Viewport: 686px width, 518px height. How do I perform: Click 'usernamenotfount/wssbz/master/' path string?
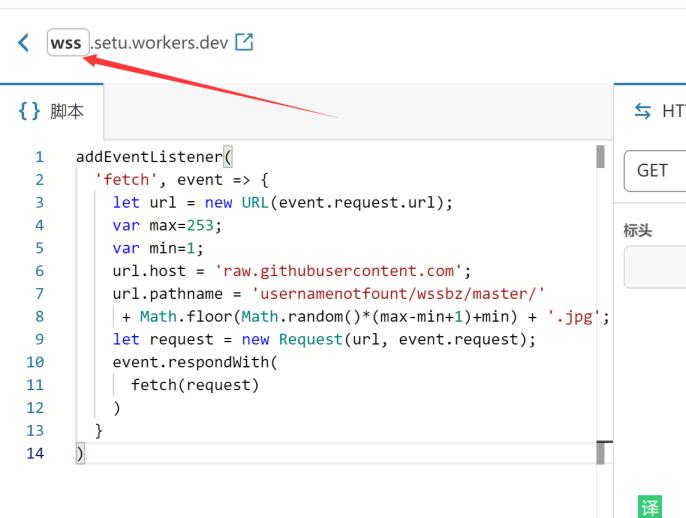tap(398, 294)
